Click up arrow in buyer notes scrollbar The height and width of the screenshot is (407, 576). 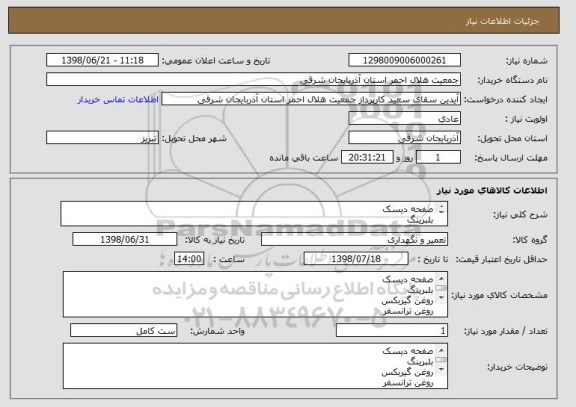click(x=441, y=350)
